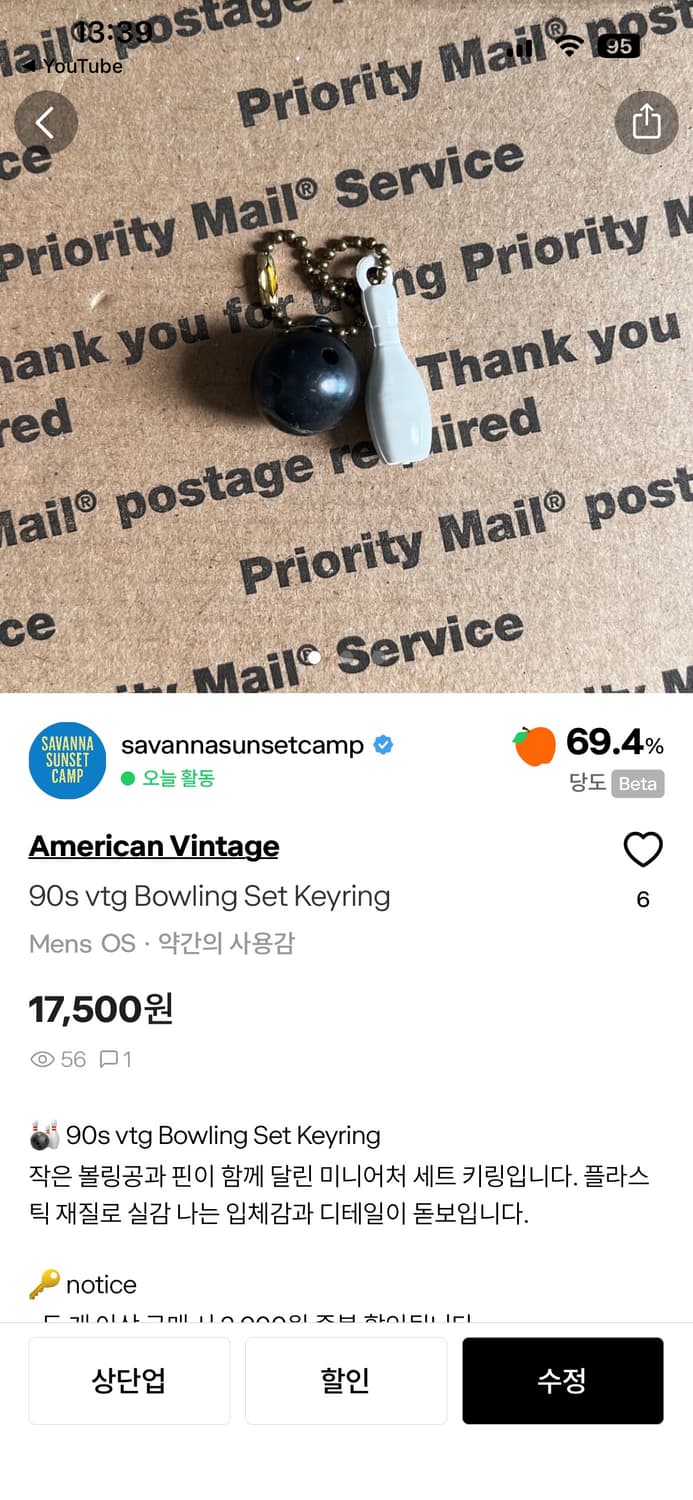Tap the image carousel page dot

pyautogui.click(x=314, y=658)
